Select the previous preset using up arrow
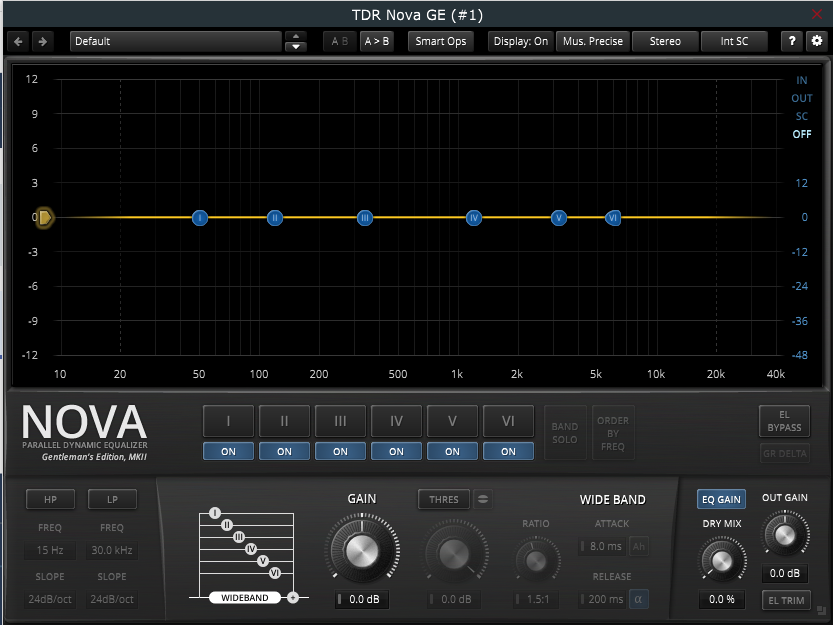 click(x=296, y=36)
